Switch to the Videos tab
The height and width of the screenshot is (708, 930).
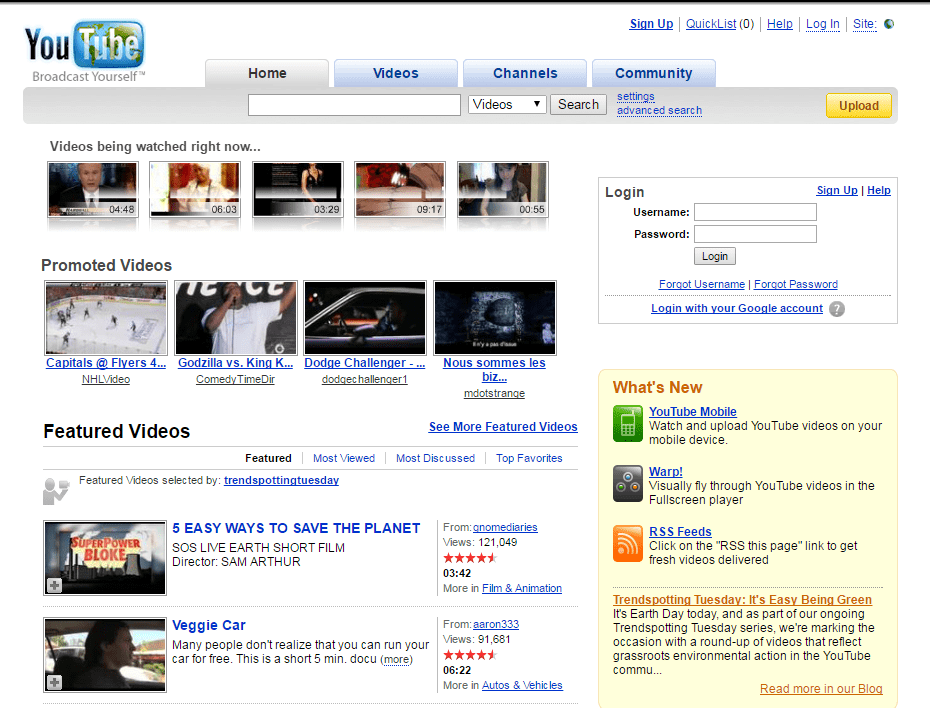[396, 73]
